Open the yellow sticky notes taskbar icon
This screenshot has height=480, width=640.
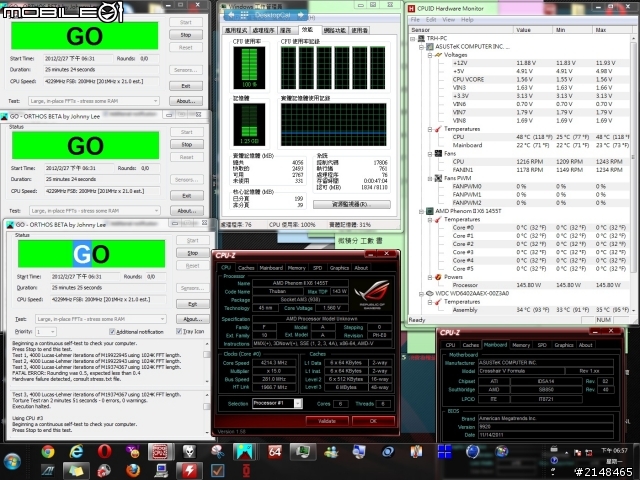point(76,471)
